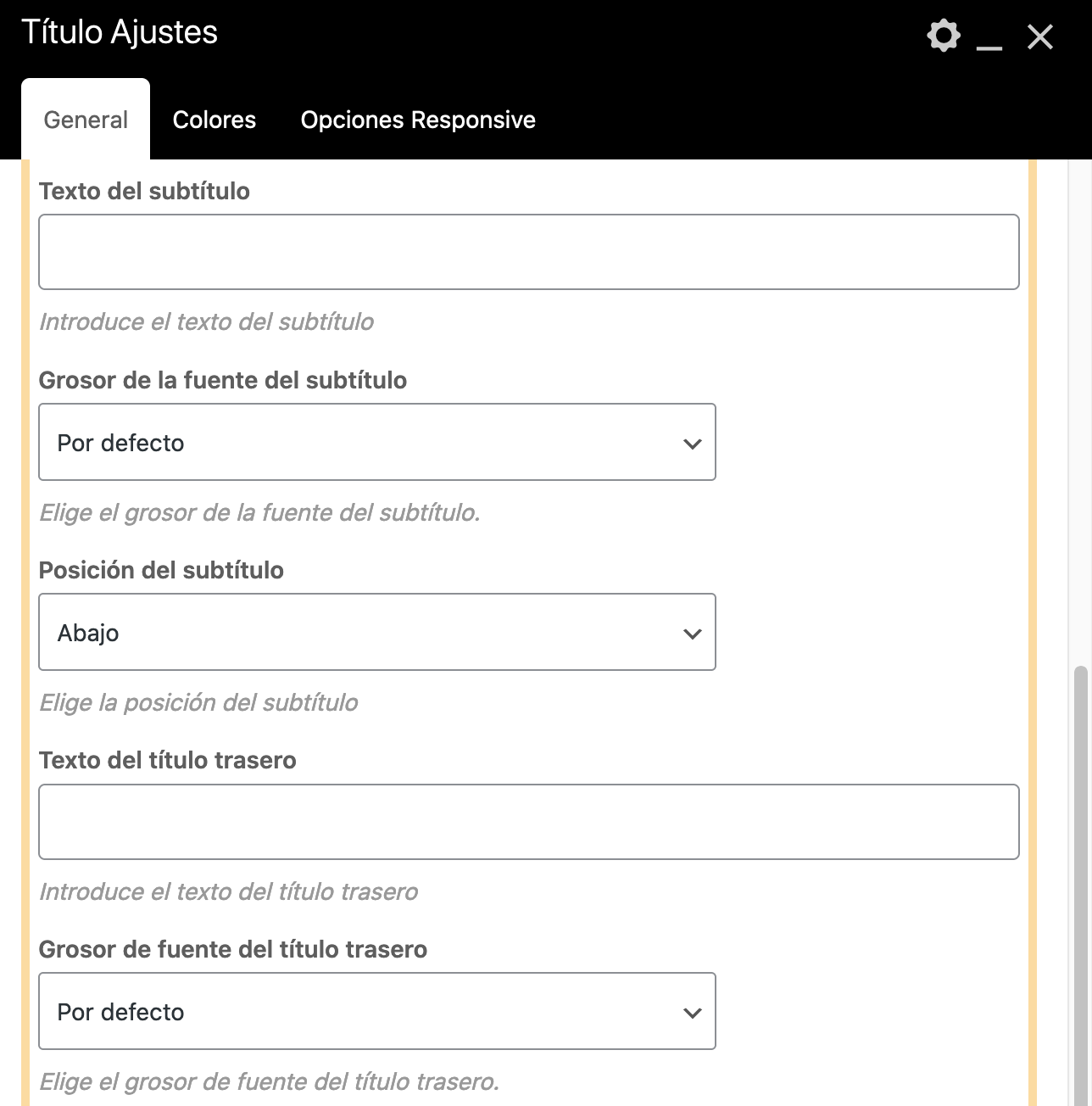This screenshot has width=1092, height=1106.
Task: Click the Texto del subtítulo label
Action: click(144, 191)
